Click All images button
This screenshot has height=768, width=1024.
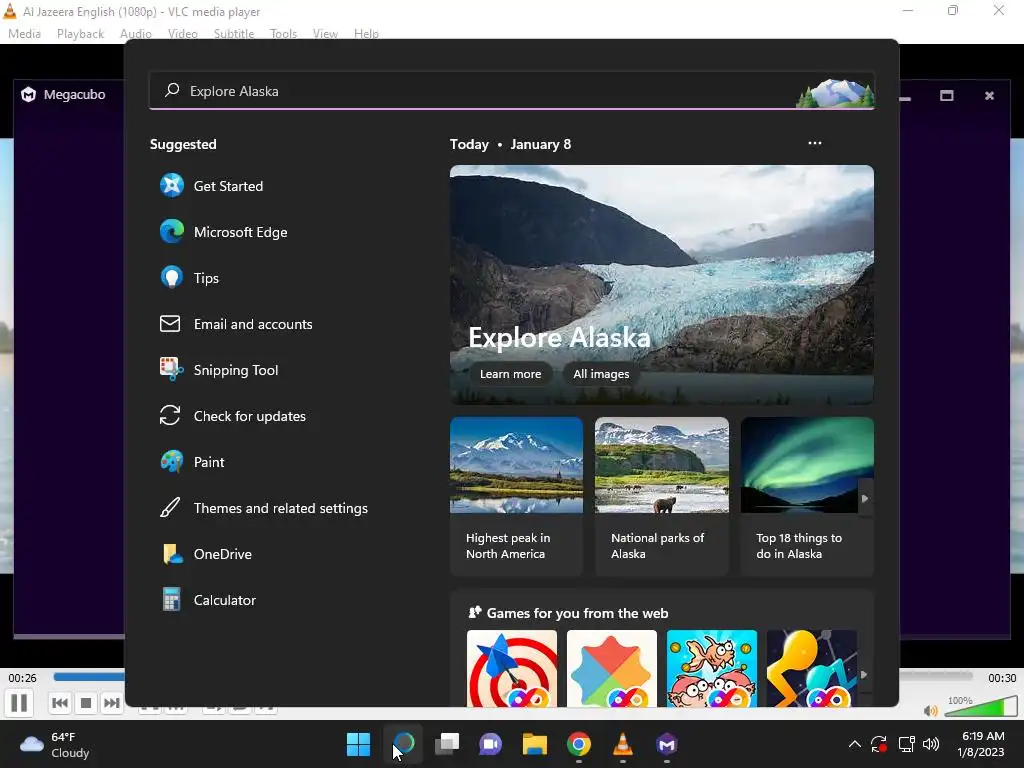pyautogui.click(x=601, y=374)
